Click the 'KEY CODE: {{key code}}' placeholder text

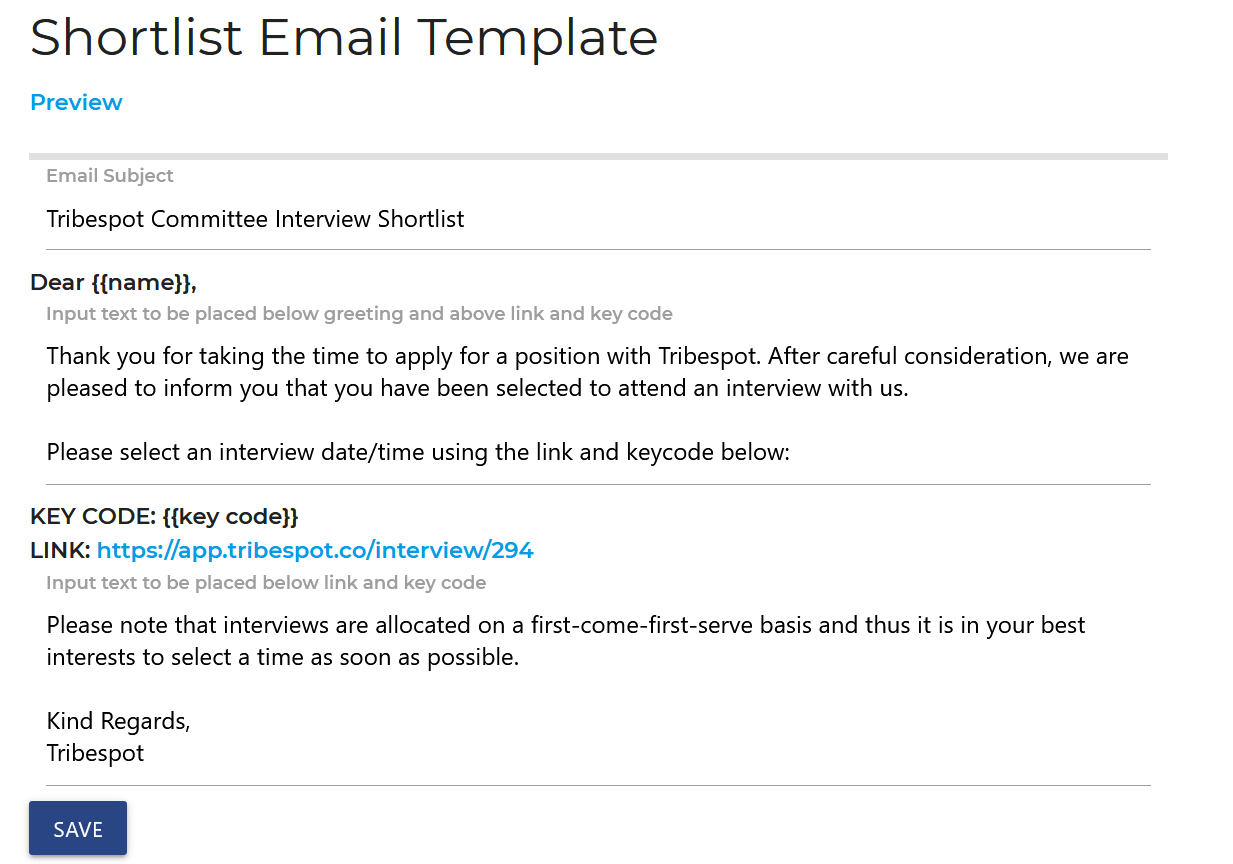click(165, 517)
